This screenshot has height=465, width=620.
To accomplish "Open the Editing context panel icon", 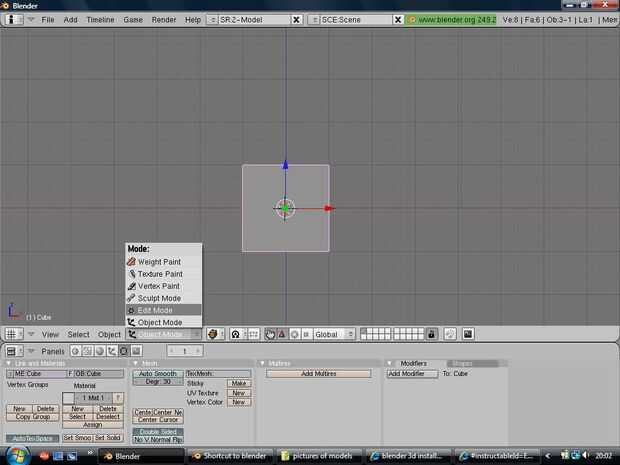I will [x=124, y=351].
